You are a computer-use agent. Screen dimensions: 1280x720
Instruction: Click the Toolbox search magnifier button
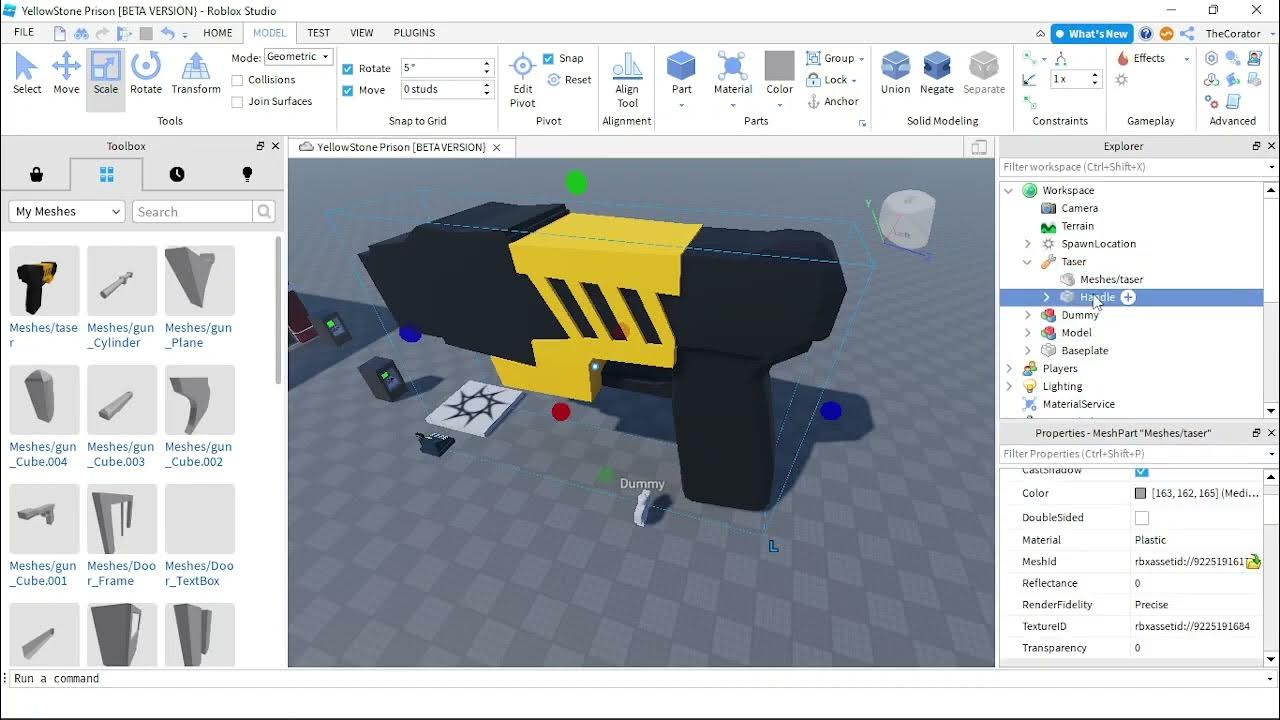(264, 211)
